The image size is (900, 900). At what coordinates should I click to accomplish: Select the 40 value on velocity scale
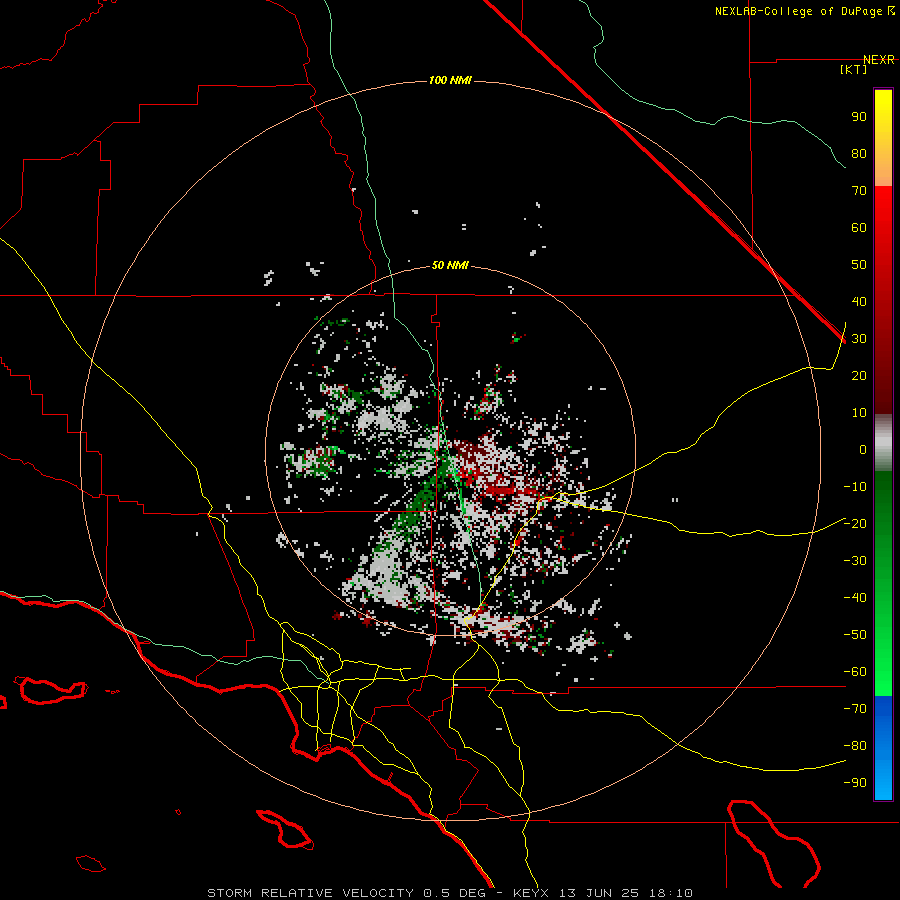click(859, 302)
